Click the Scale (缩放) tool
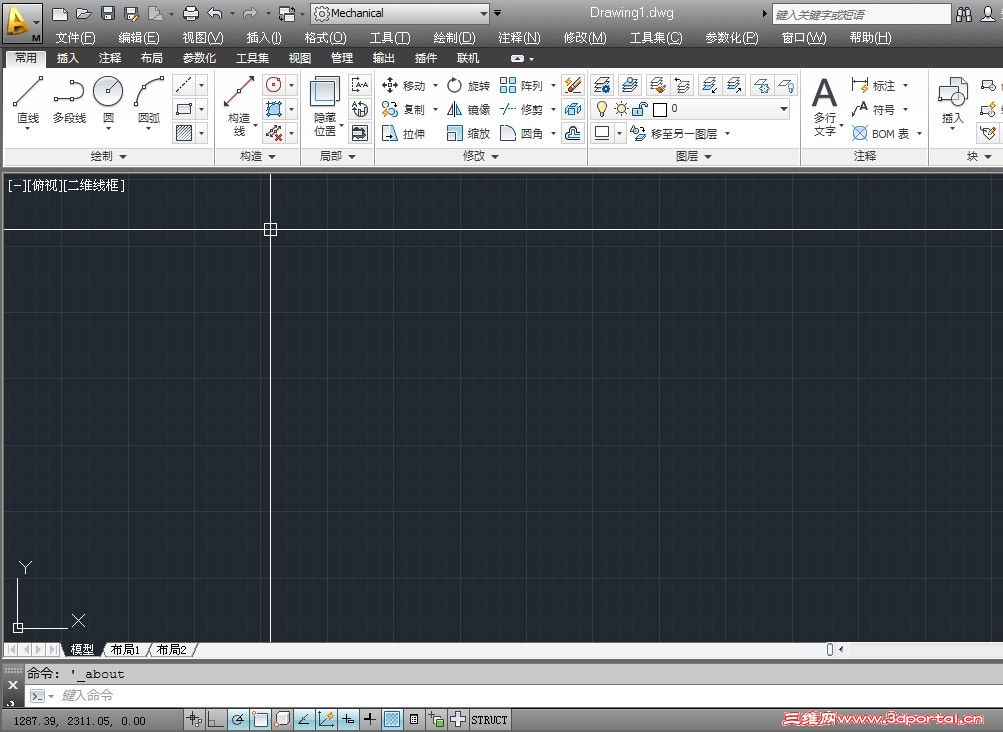 tap(469, 133)
